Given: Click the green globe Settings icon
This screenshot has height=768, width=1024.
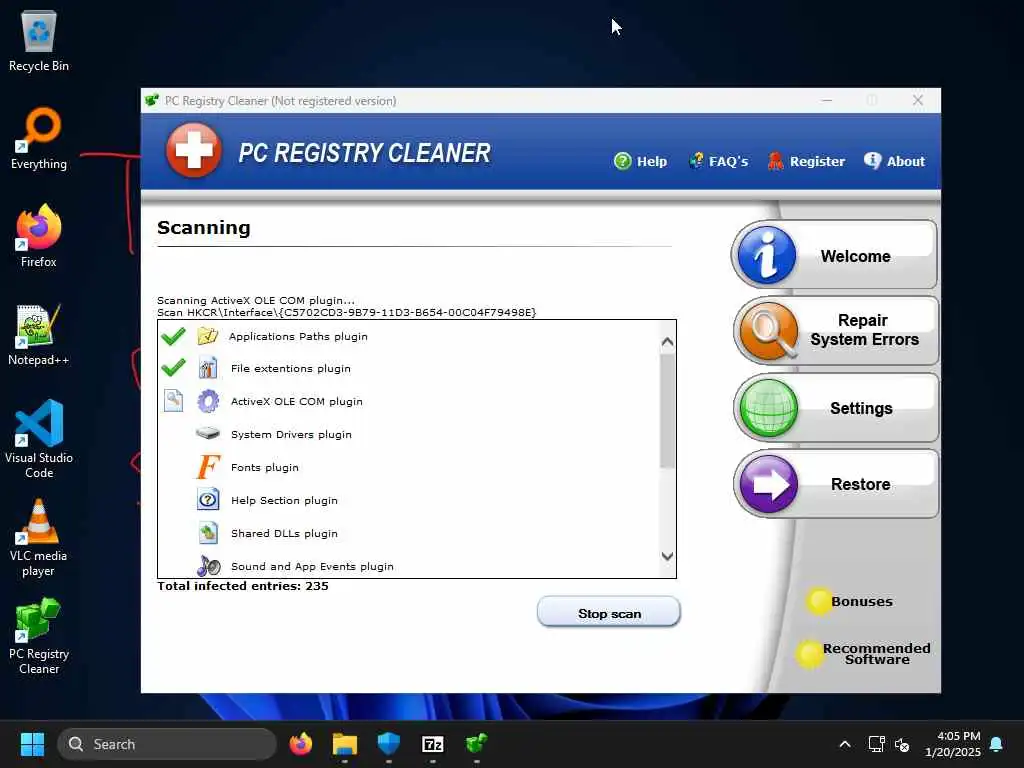Looking at the screenshot, I should click(x=769, y=408).
